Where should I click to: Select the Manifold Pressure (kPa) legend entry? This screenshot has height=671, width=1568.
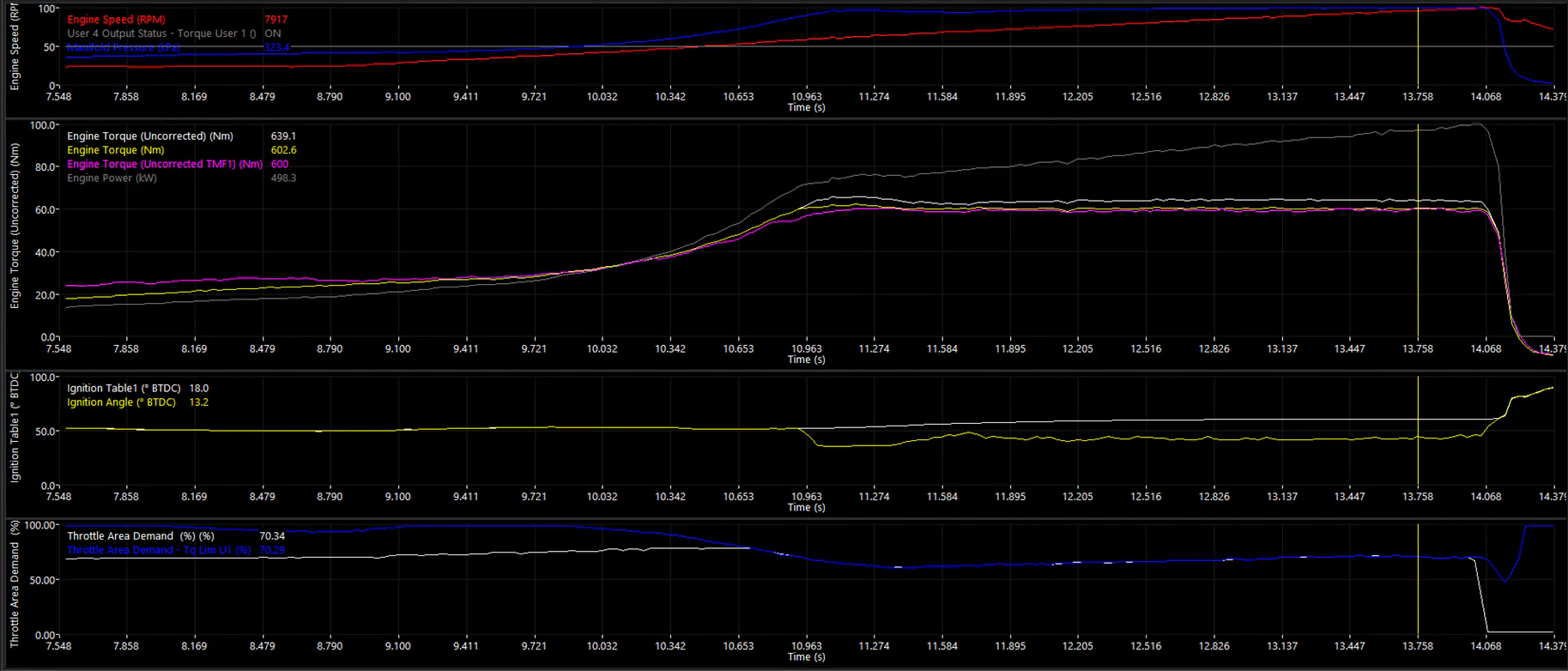coord(124,47)
